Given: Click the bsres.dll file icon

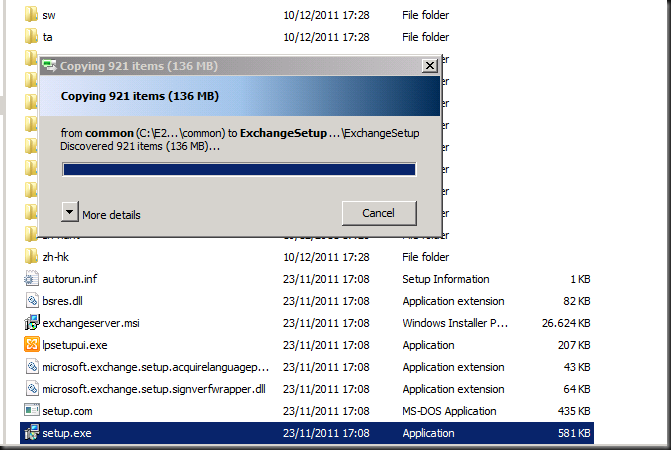Looking at the screenshot, I should (32, 301).
